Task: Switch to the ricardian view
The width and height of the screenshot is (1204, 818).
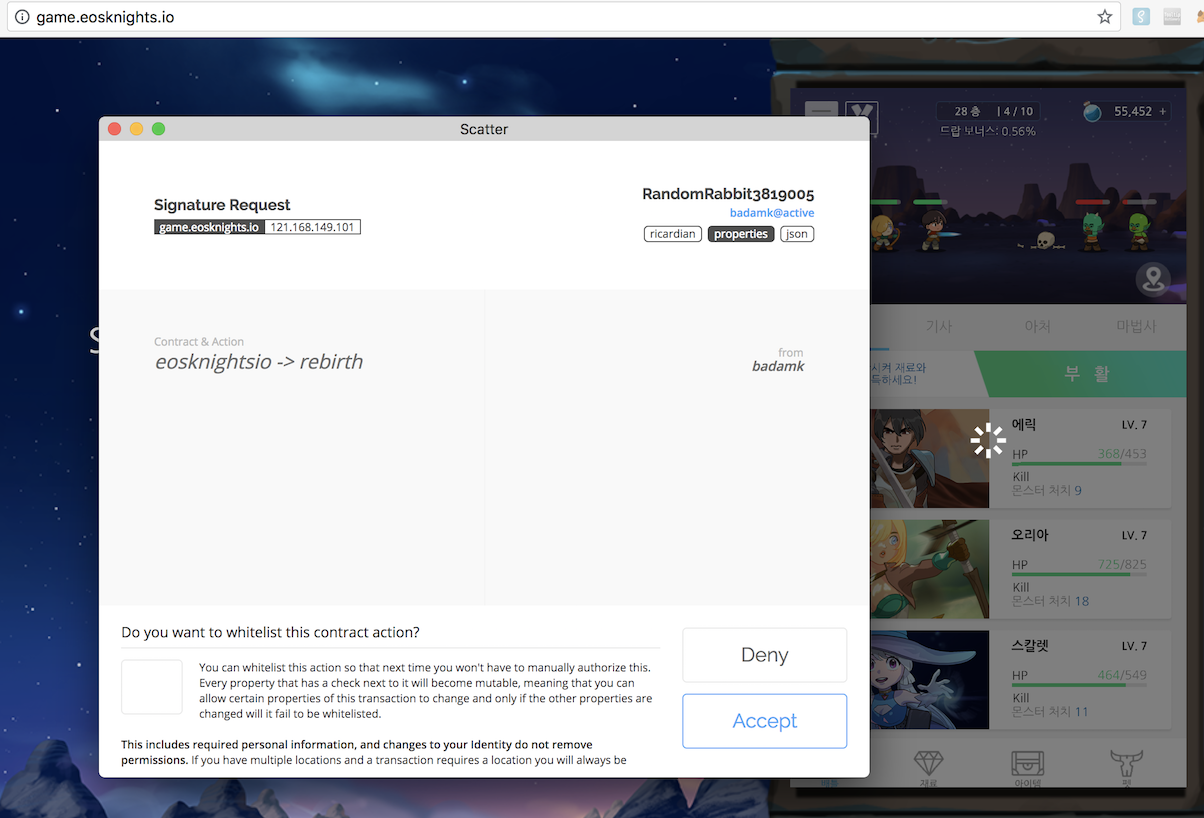Action: tap(672, 234)
